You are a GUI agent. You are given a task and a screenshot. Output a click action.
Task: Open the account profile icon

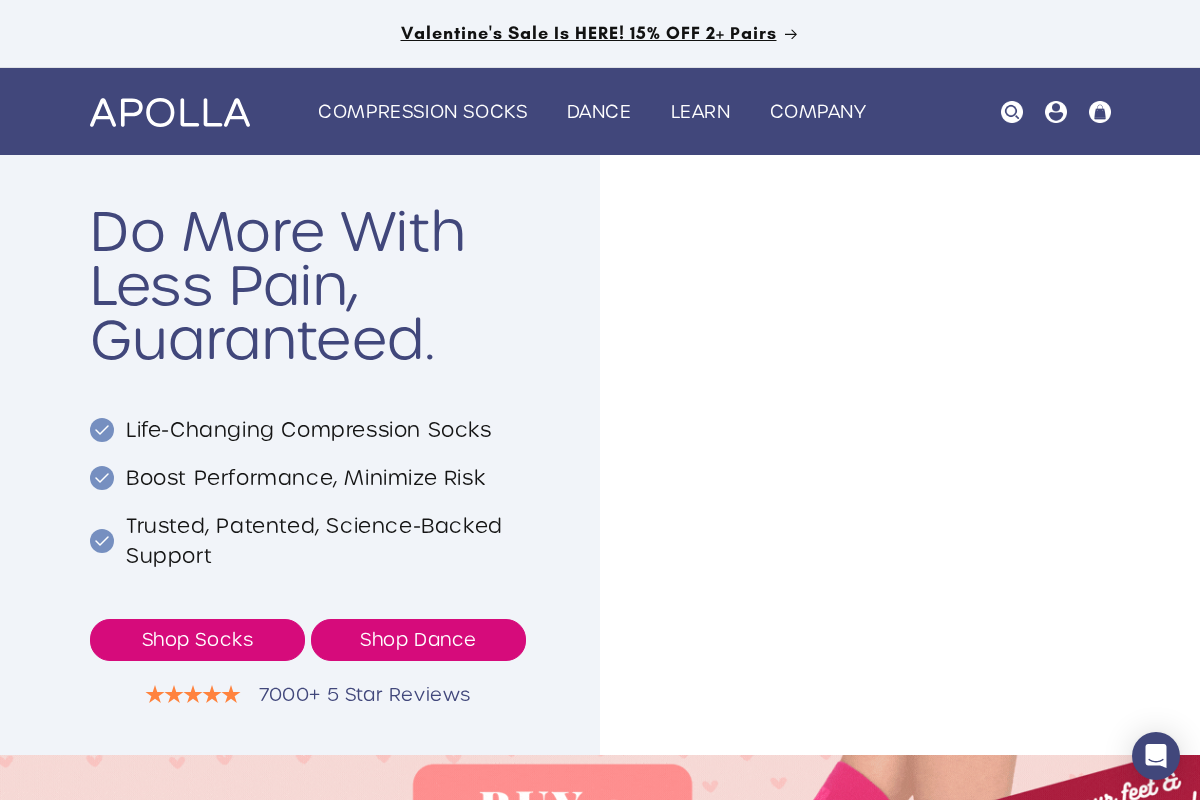coord(1056,112)
